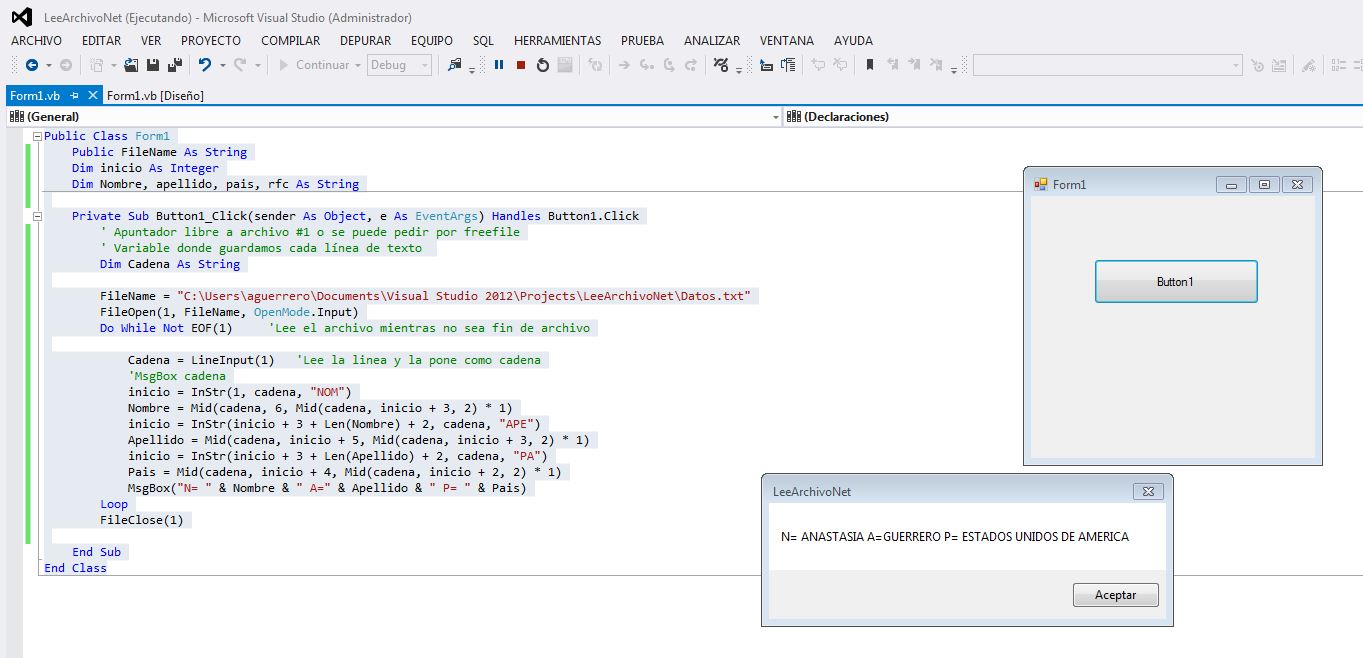Open the (Declaraciones) member dropdown
This screenshot has height=658, width=1363.
point(1073,117)
